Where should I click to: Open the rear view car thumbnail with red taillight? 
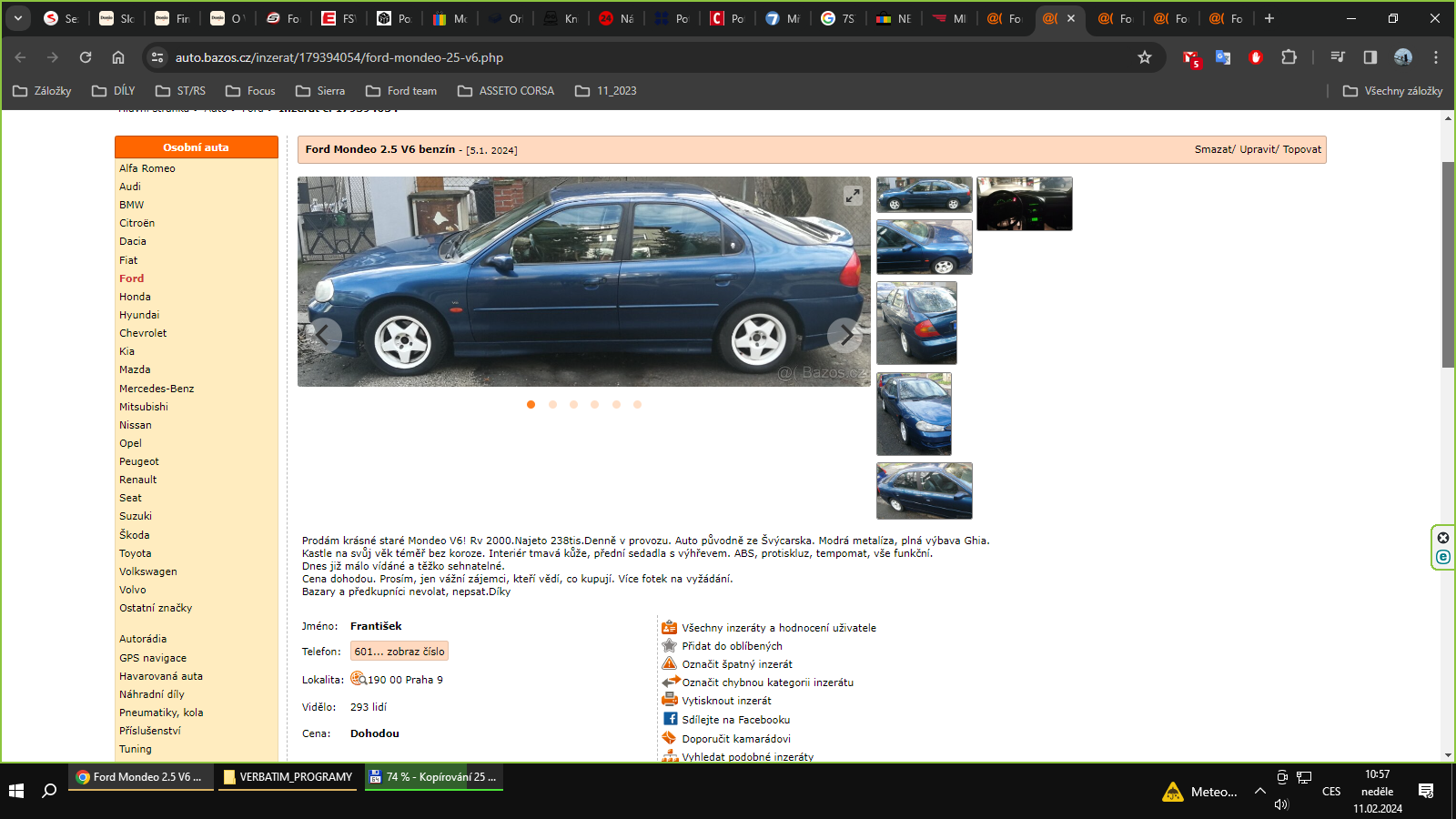(x=916, y=323)
